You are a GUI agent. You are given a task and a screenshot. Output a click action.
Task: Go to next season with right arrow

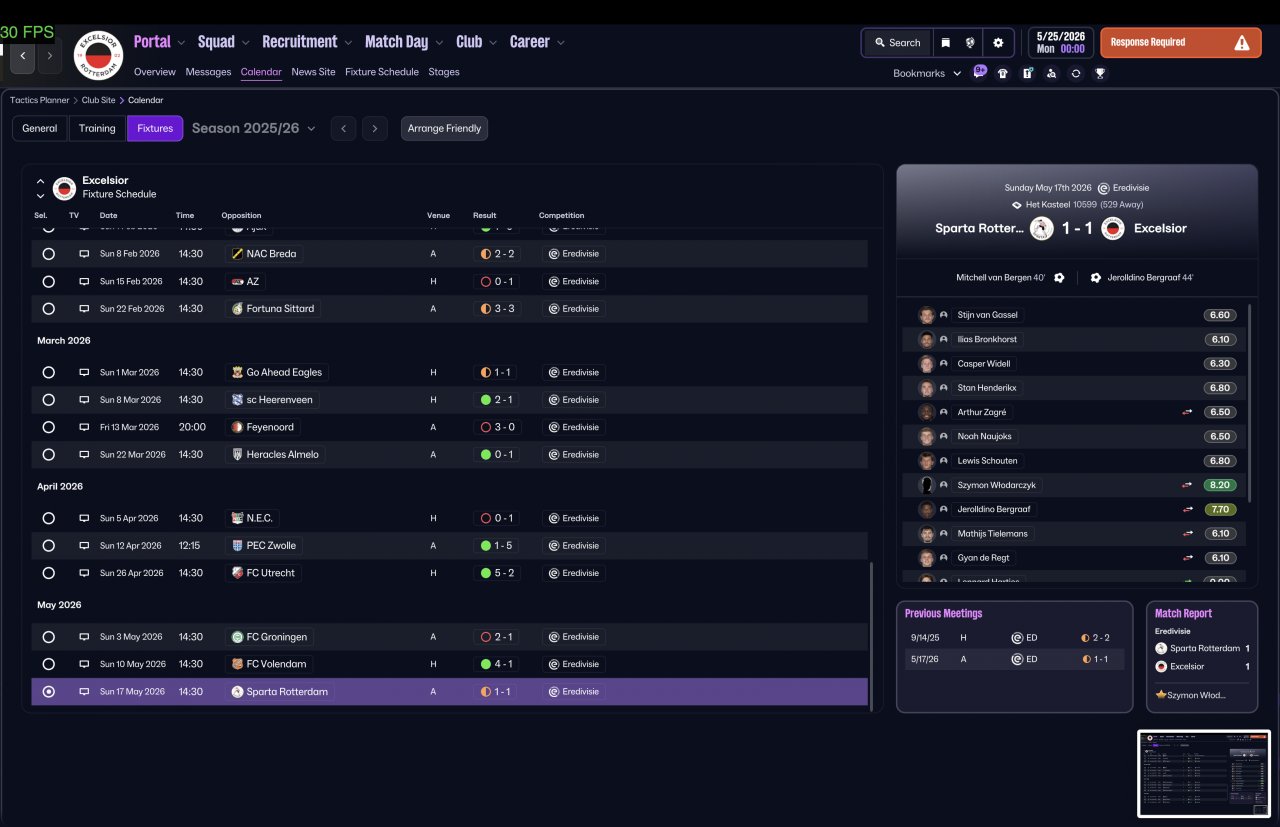click(375, 128)
